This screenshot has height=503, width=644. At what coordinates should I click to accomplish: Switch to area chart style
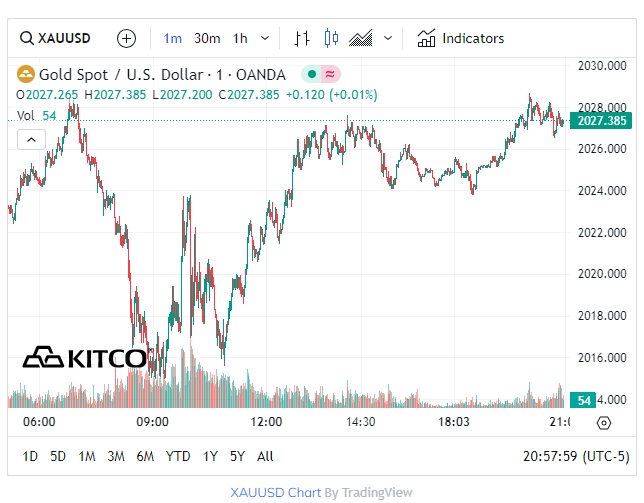click(x=361, y=39)
